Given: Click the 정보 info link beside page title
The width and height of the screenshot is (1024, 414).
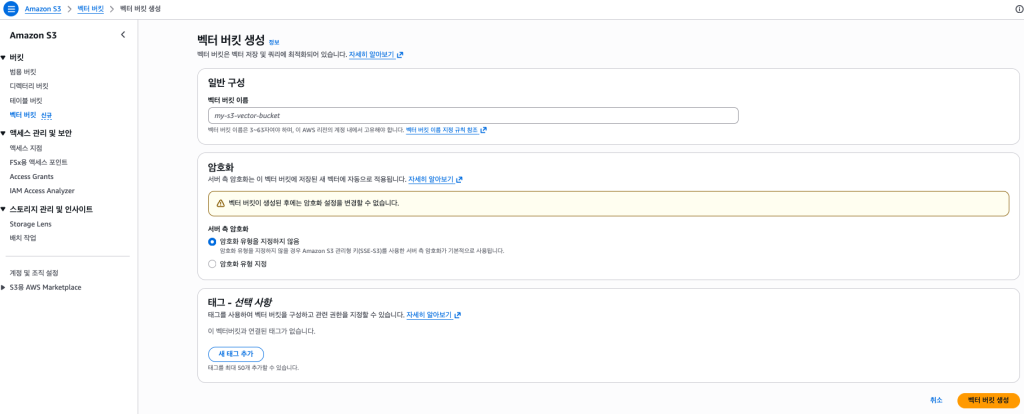Looking at the screenshot, I should click(274, 42).
